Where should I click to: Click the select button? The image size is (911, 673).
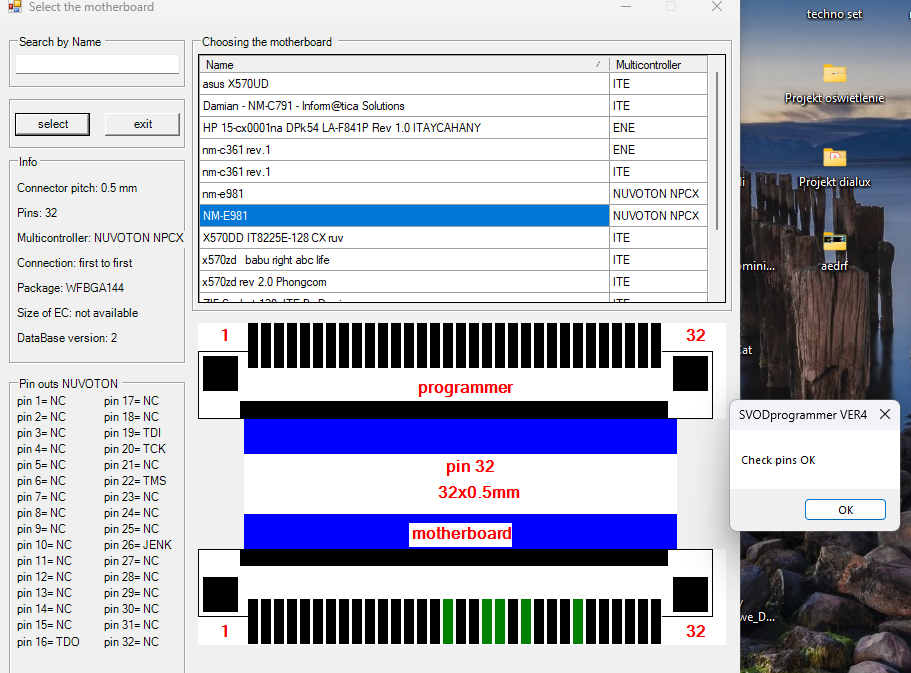click(x=53, y=124)
